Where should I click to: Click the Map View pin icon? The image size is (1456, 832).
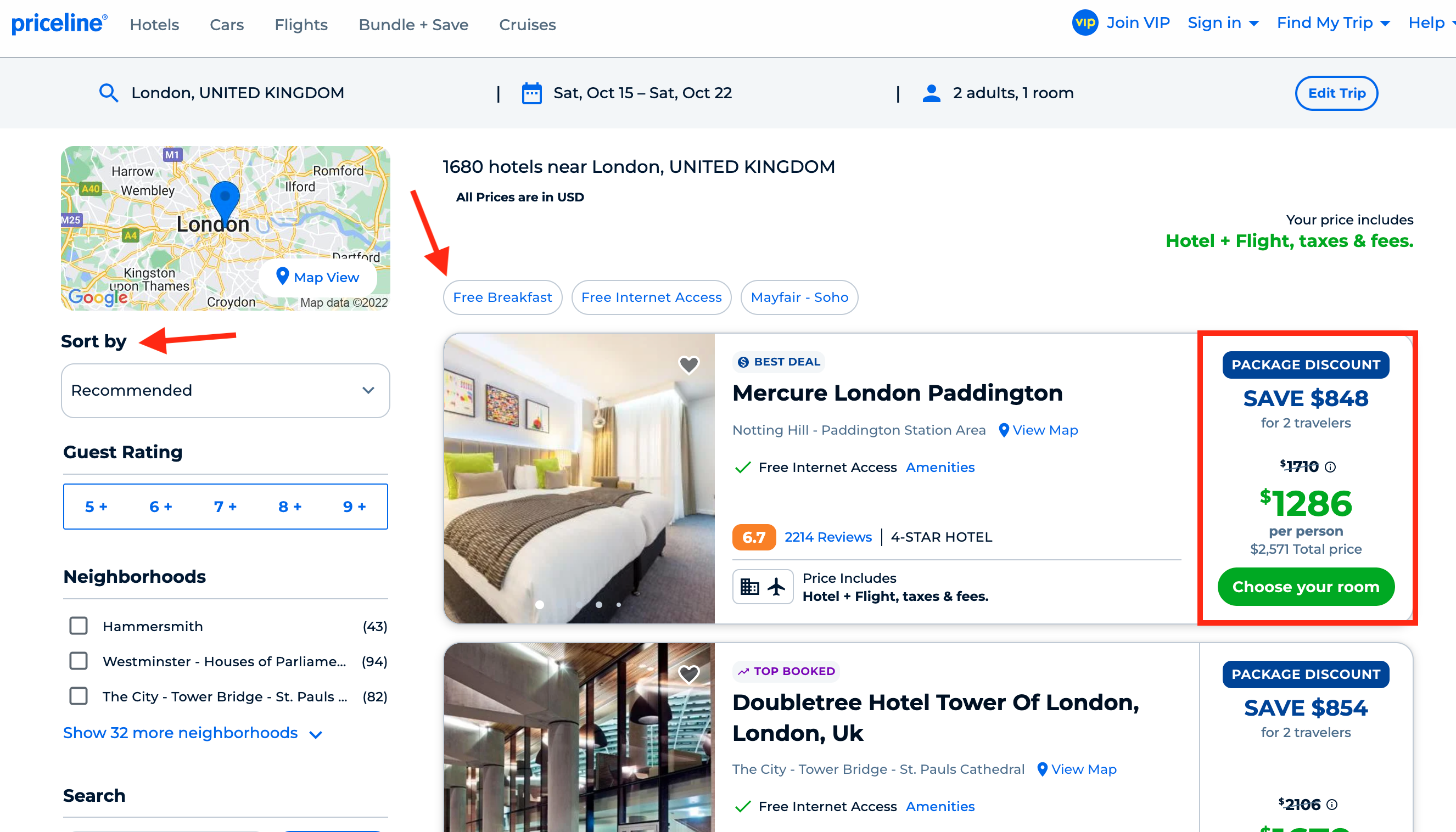tap(282, 277)
